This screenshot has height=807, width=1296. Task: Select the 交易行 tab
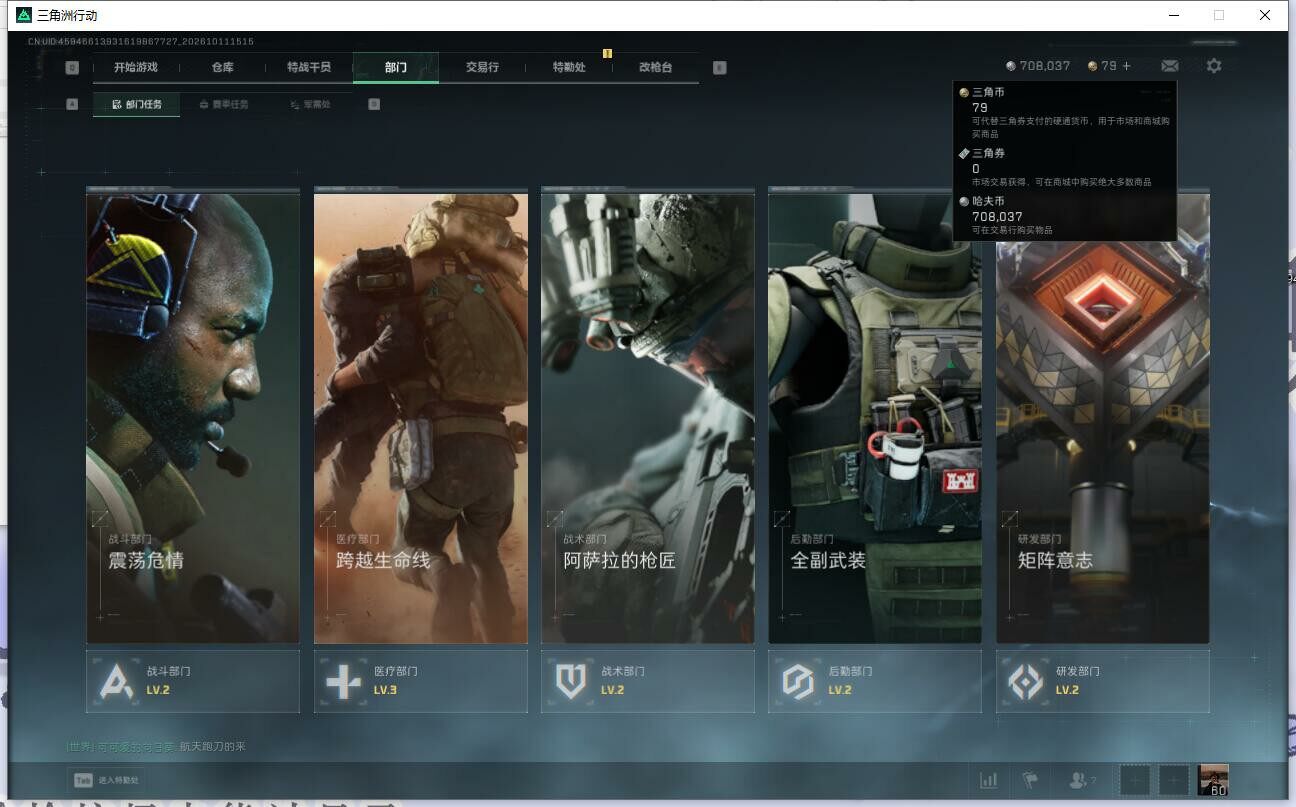click(x=482, y=68)
